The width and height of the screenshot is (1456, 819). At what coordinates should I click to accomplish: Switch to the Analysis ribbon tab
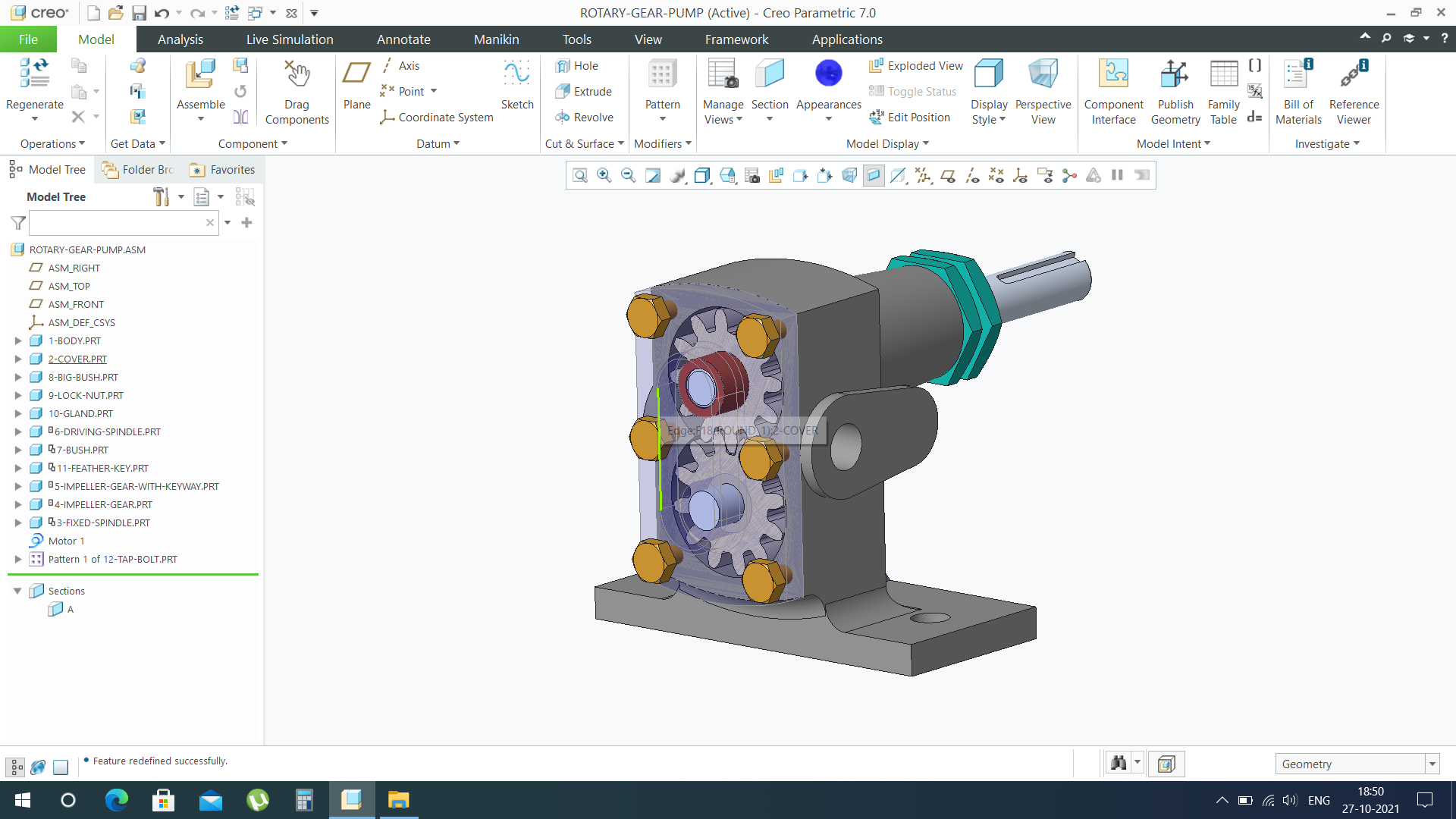pyautogui.click(x=180, y=39)
